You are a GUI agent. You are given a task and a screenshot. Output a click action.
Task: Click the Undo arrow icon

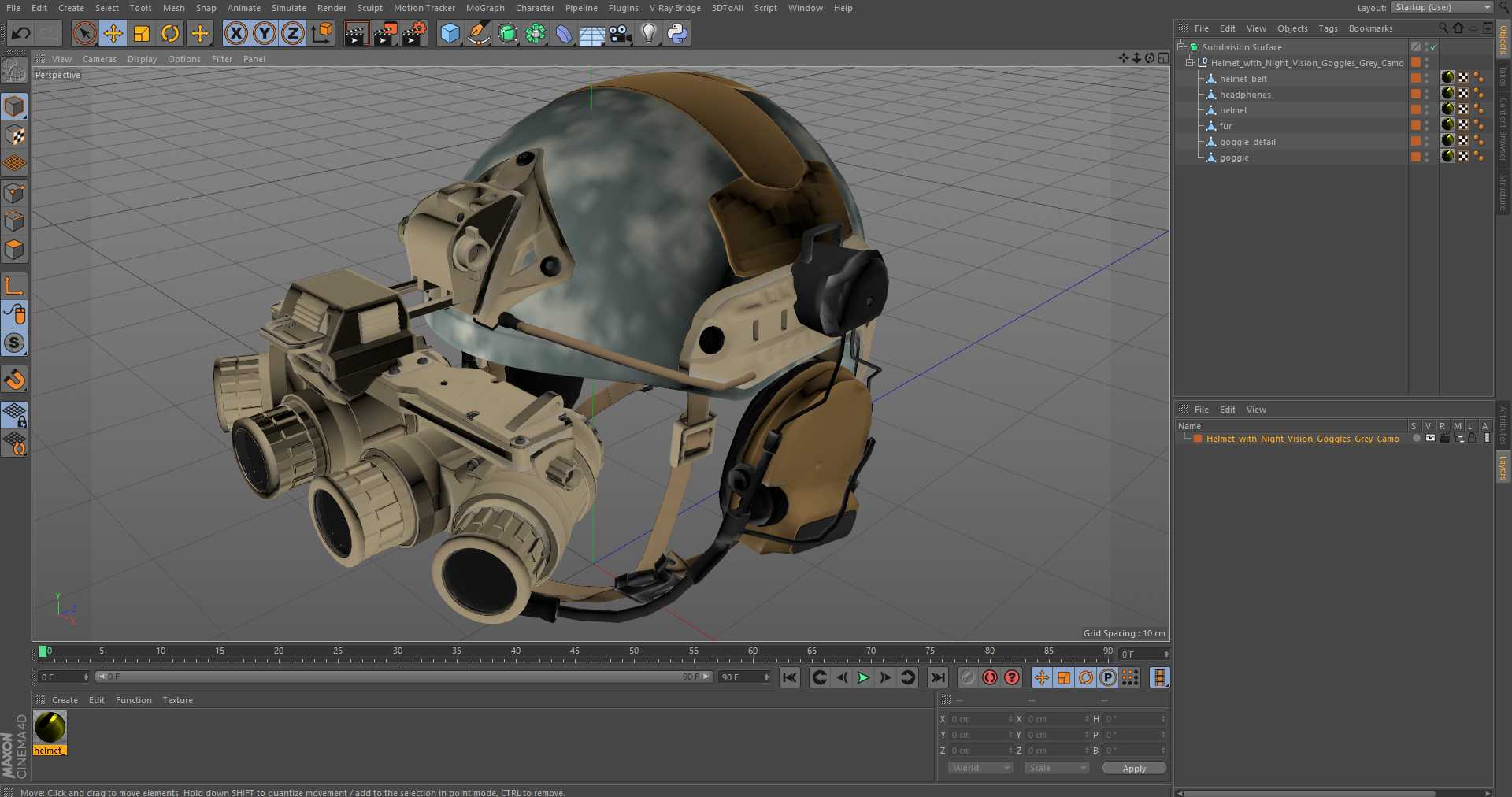tap(21, 33)
